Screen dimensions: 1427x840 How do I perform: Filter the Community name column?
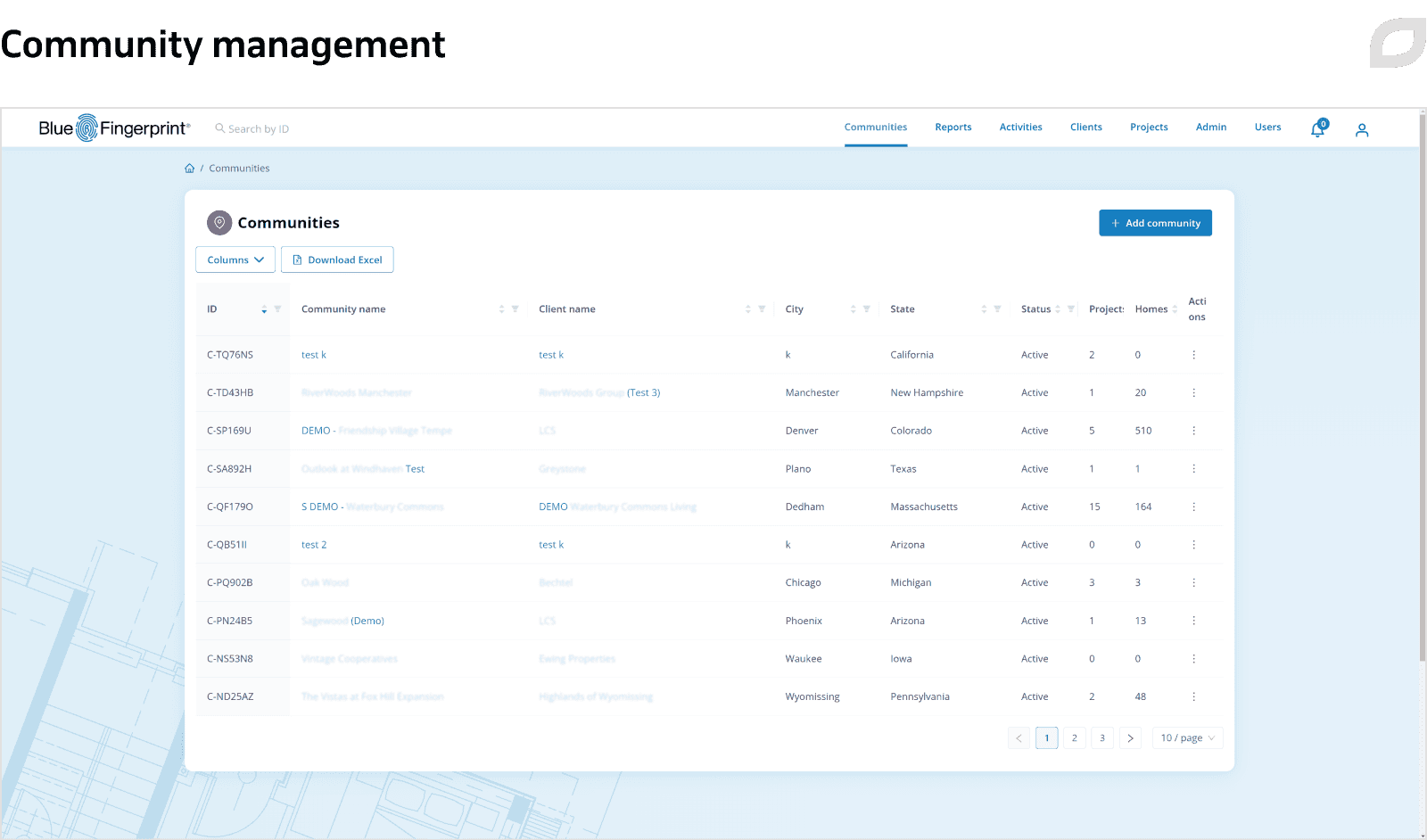pos(515,309)
